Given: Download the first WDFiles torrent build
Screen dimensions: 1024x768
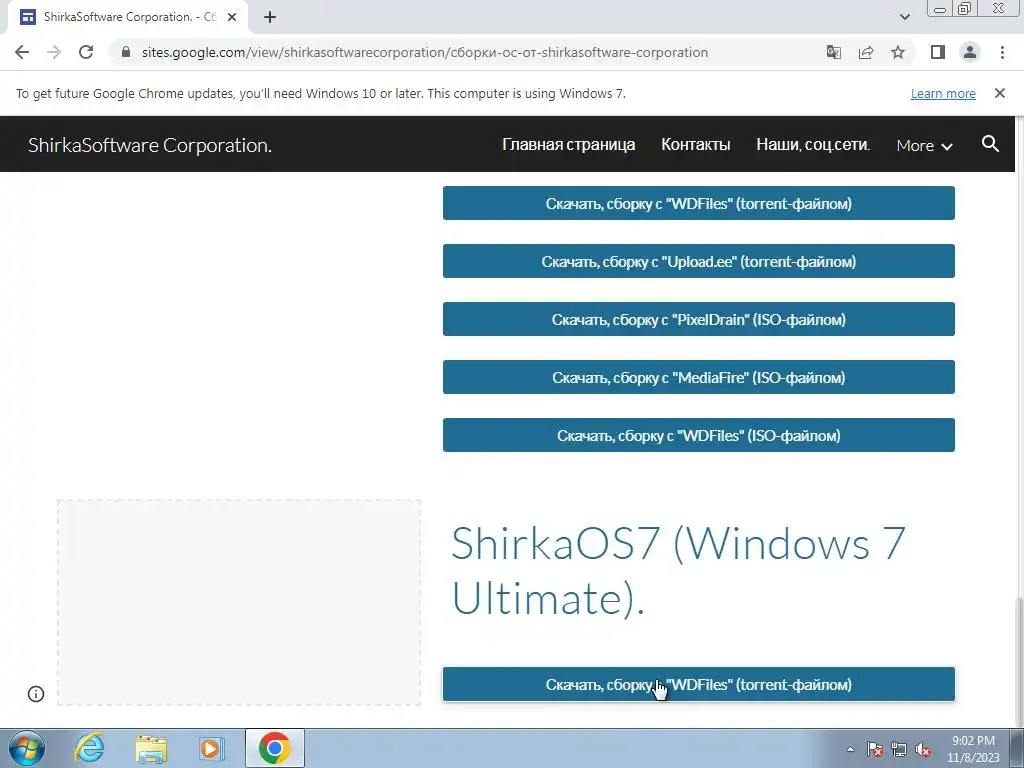Looking at the screenshot, I should coord(699,203).
